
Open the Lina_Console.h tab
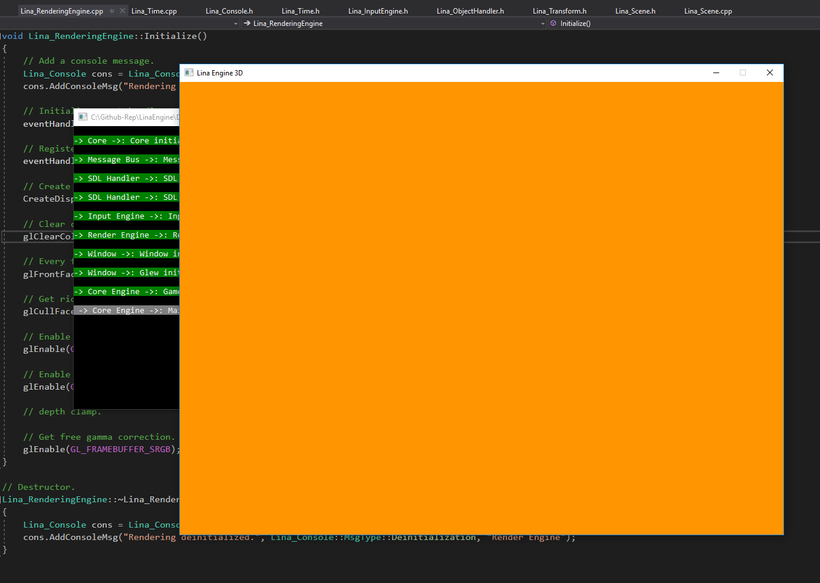[229, 11]
